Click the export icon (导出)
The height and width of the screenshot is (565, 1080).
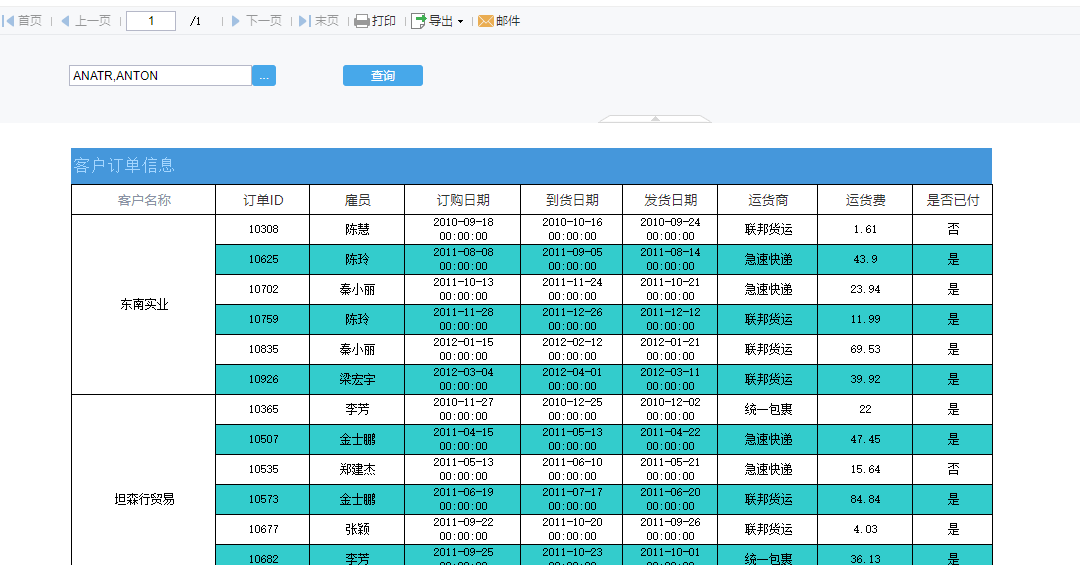coord(418,21)
